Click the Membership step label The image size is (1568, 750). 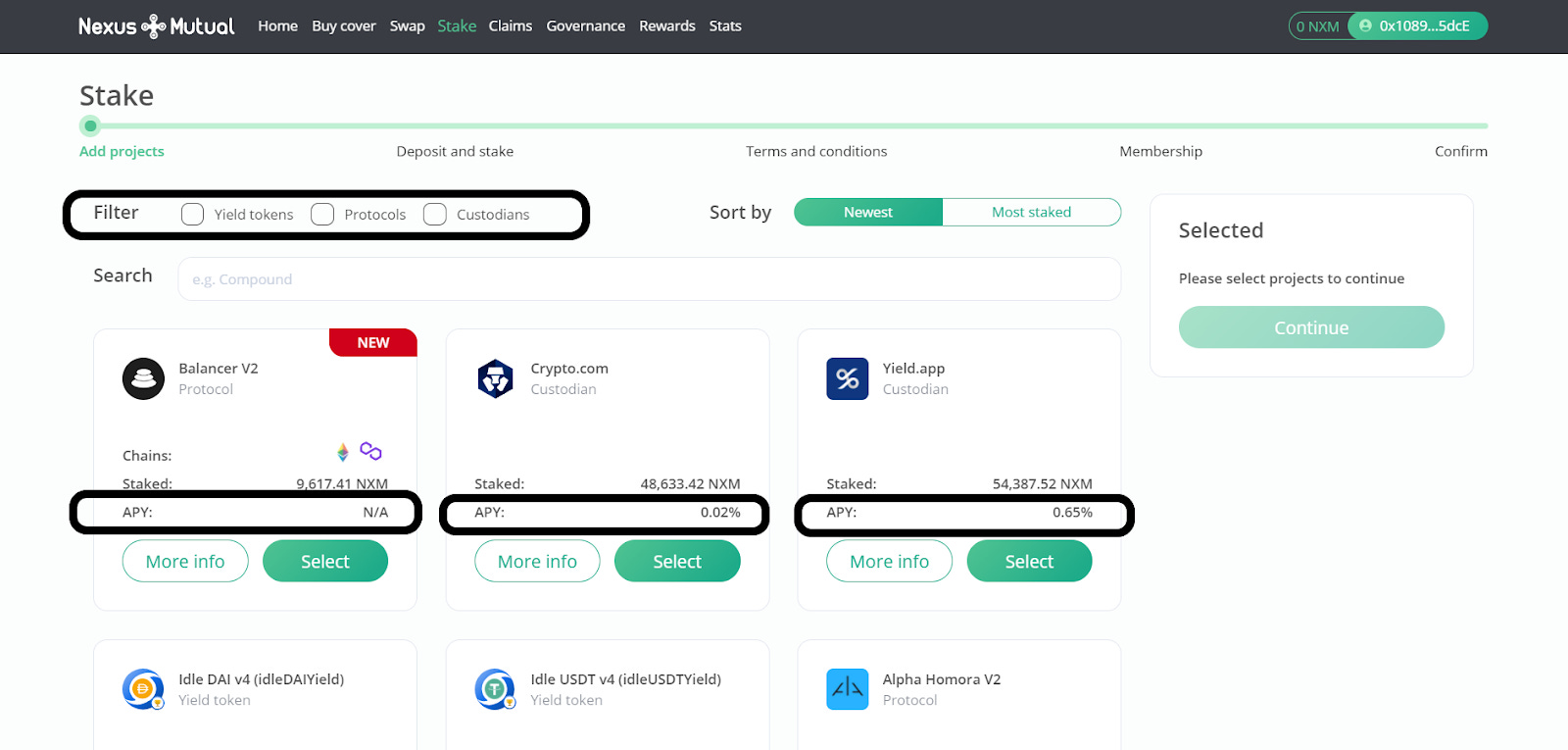1161,151
